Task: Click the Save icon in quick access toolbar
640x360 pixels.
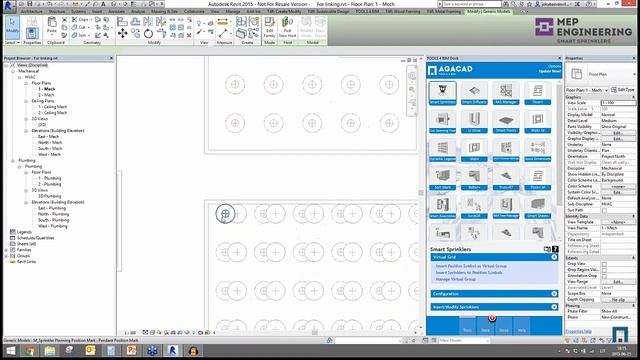Action: [x=29, y=4]
